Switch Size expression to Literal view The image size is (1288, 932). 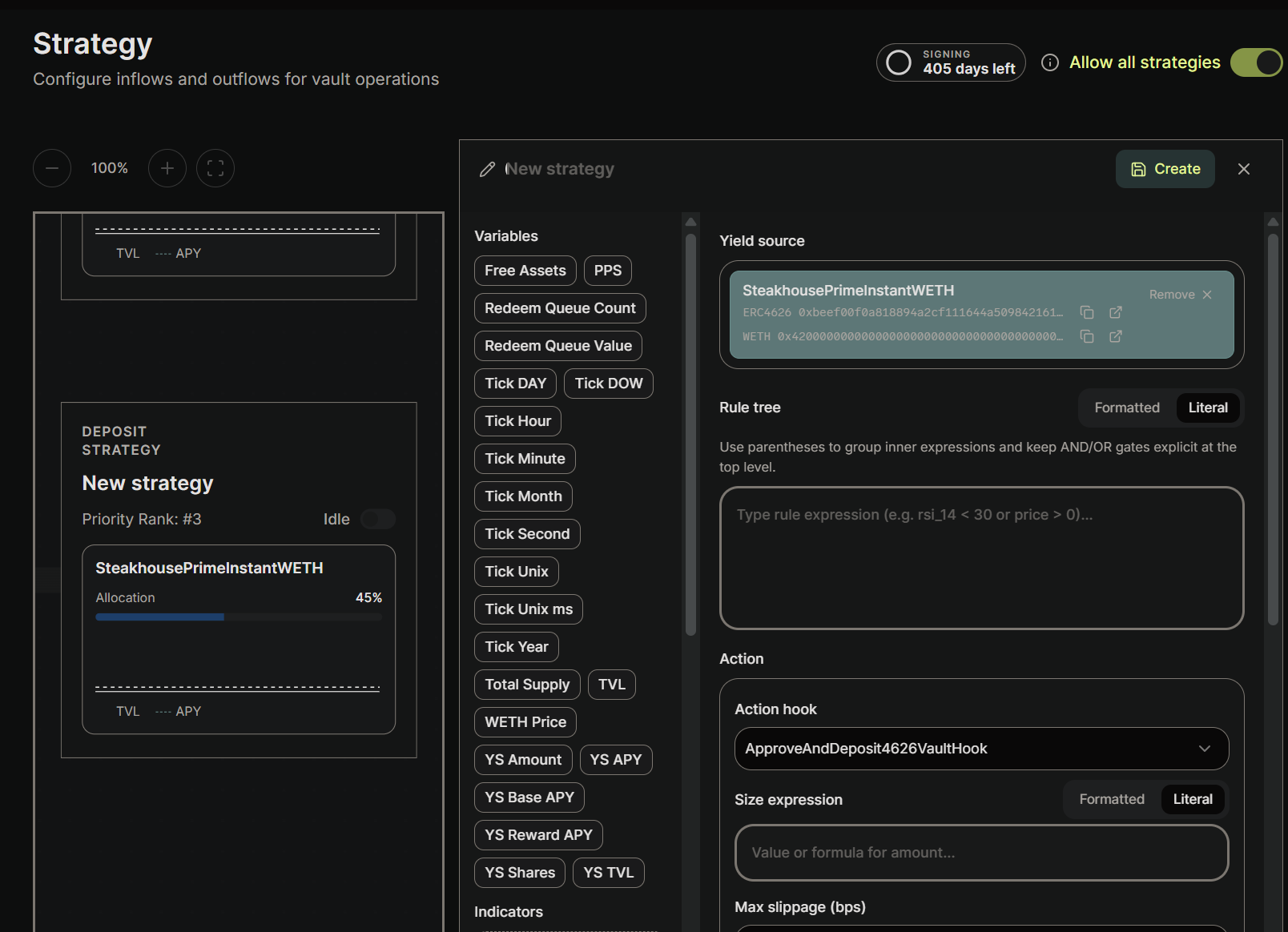coord(1193,799)
